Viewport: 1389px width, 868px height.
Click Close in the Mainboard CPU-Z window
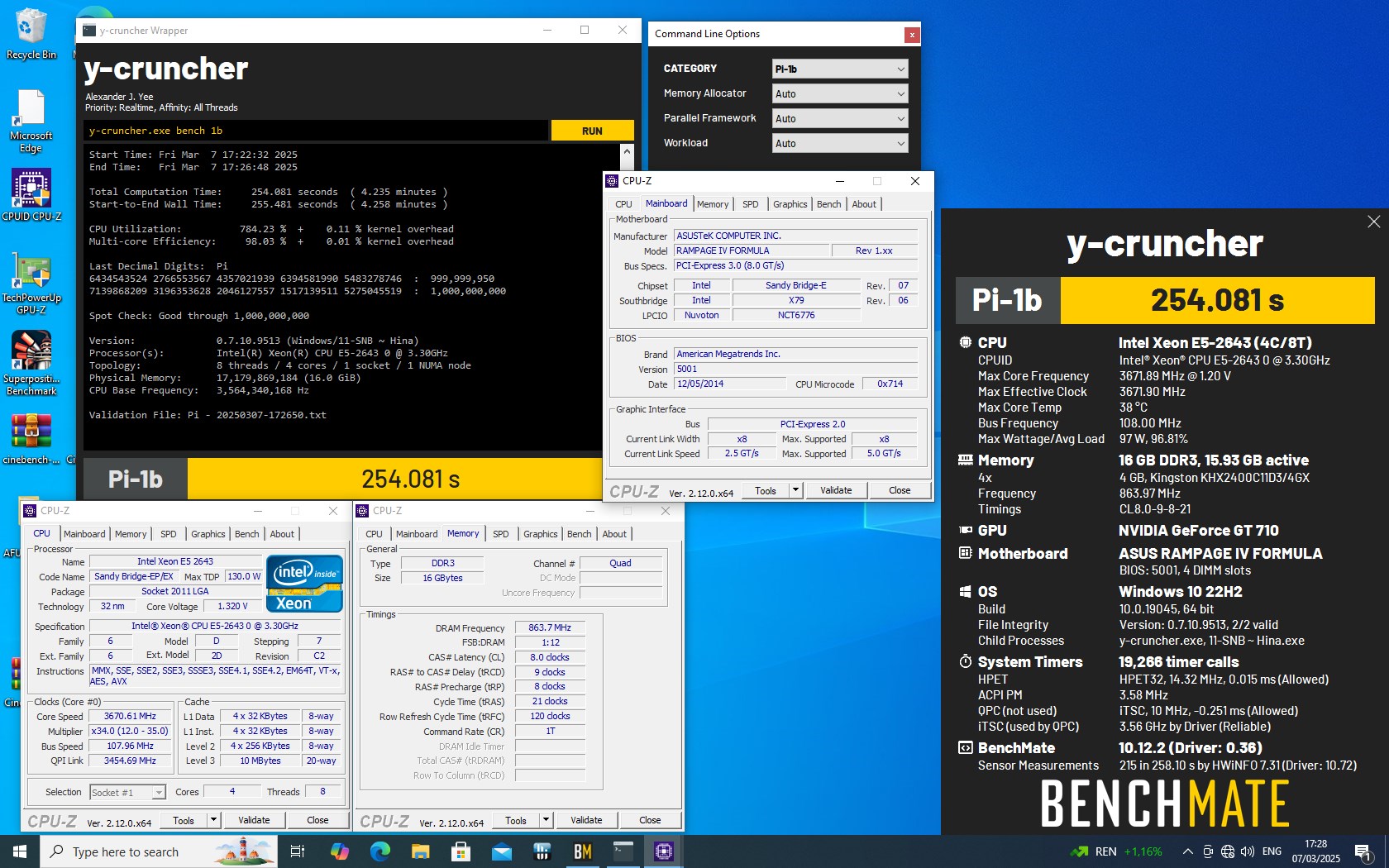point(900,490)
